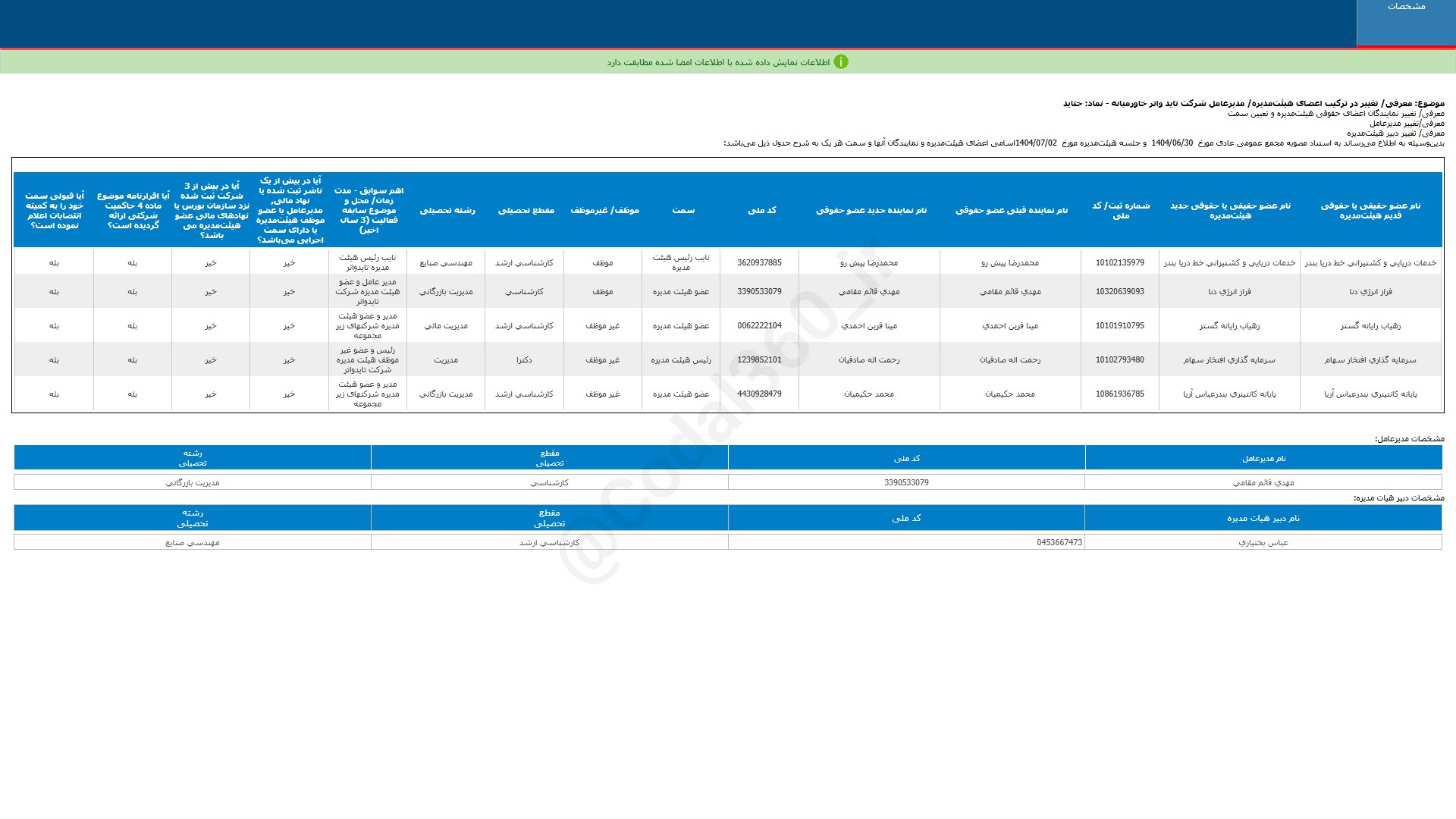Viewport: 1456px width, 819px height.
Task: Select رحمت اله صادقيان new representative cell
Action: (x=868, y=359)
